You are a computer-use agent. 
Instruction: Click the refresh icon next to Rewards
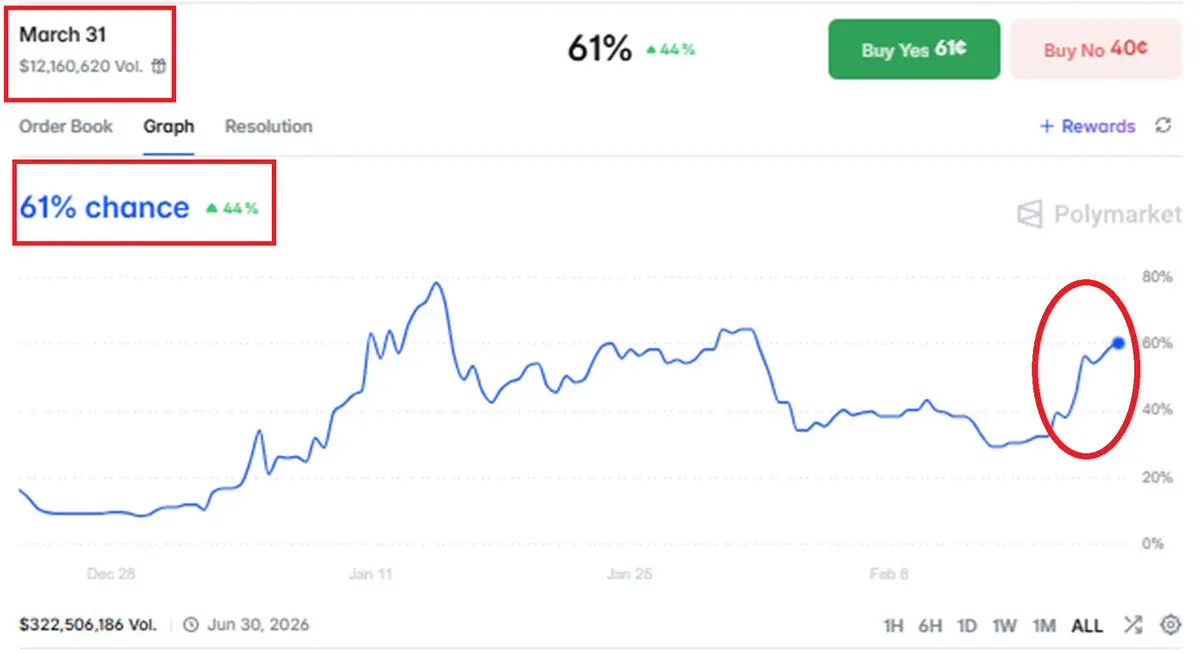point(1163,126)
